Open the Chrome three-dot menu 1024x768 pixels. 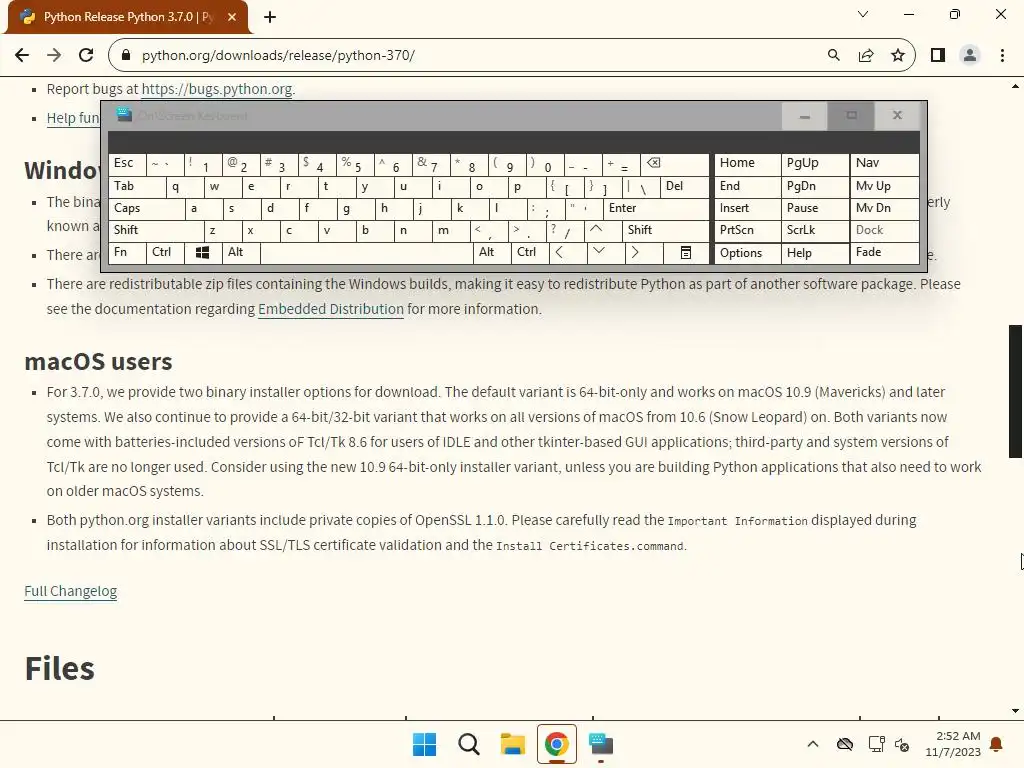coord(1002,55)
